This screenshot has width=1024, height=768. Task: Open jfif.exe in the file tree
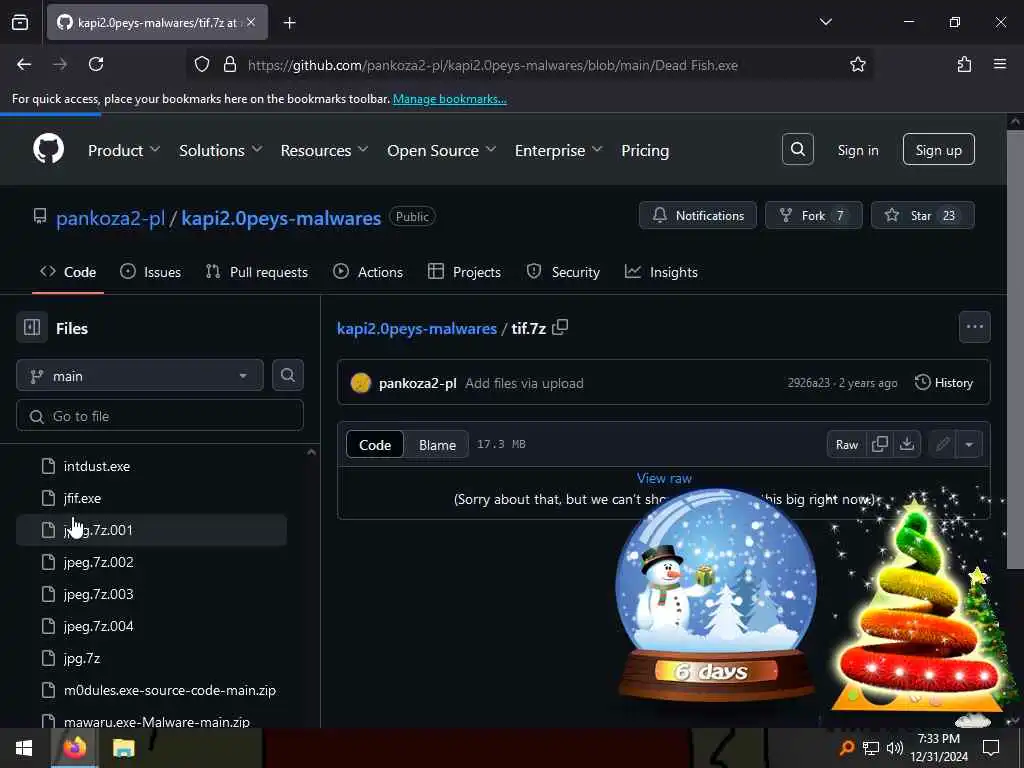tap(82, 498)
